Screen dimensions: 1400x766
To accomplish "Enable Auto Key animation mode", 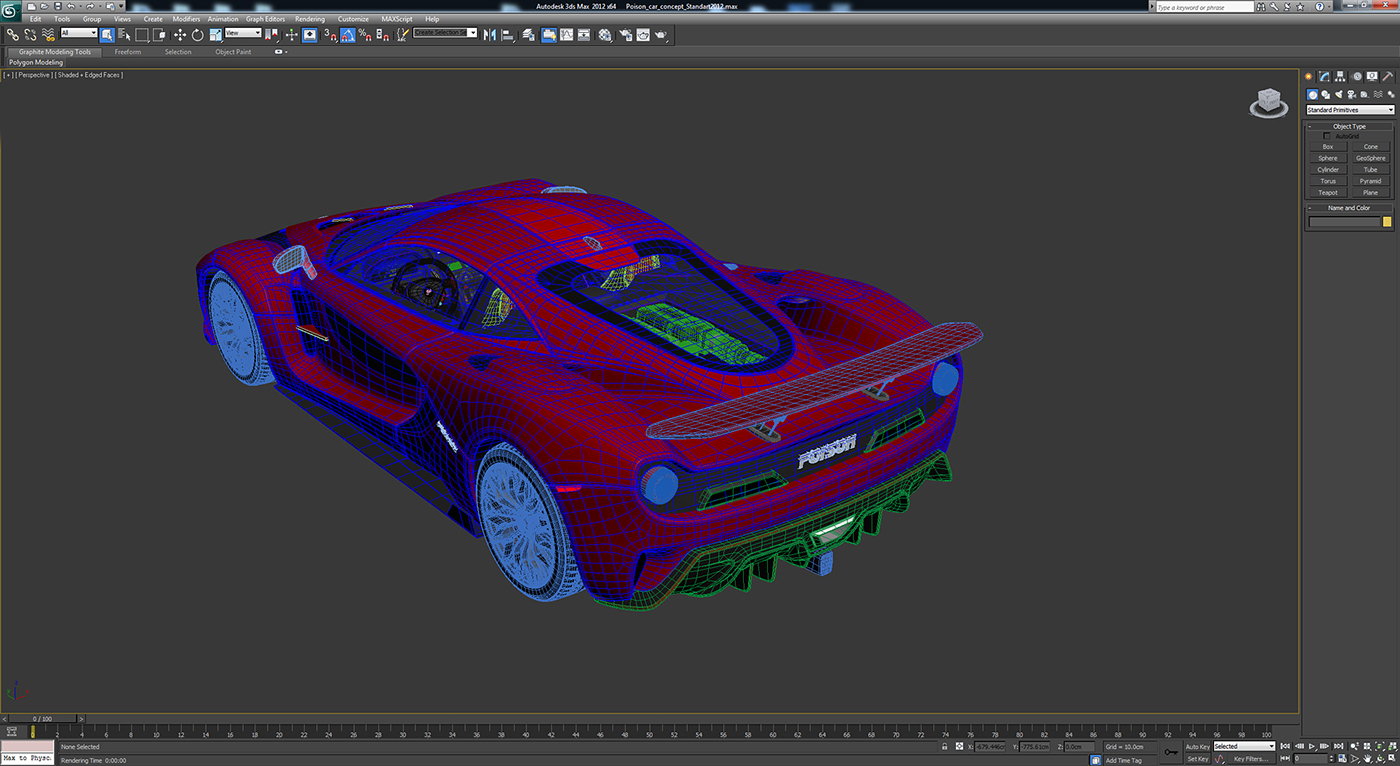I will point(1199,746).
